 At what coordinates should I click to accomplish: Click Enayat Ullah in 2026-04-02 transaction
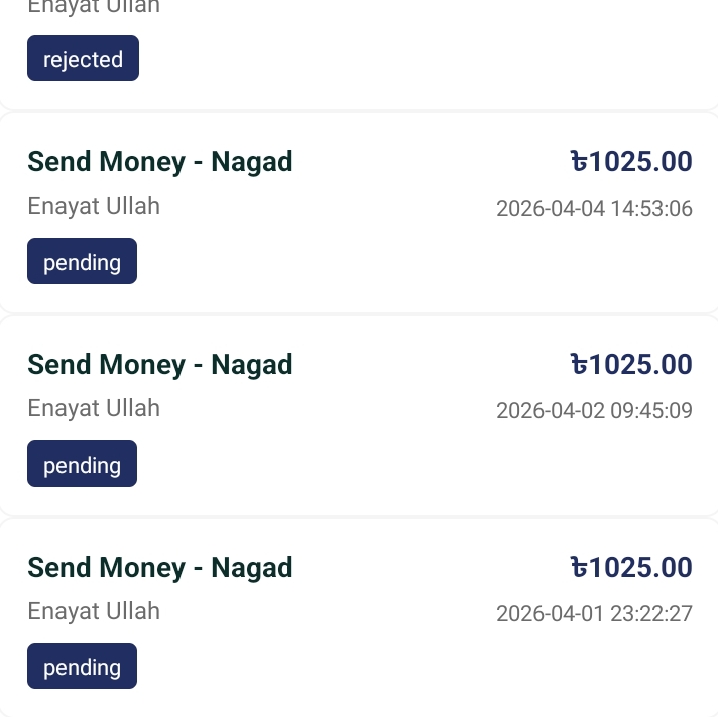pos(93,409)
